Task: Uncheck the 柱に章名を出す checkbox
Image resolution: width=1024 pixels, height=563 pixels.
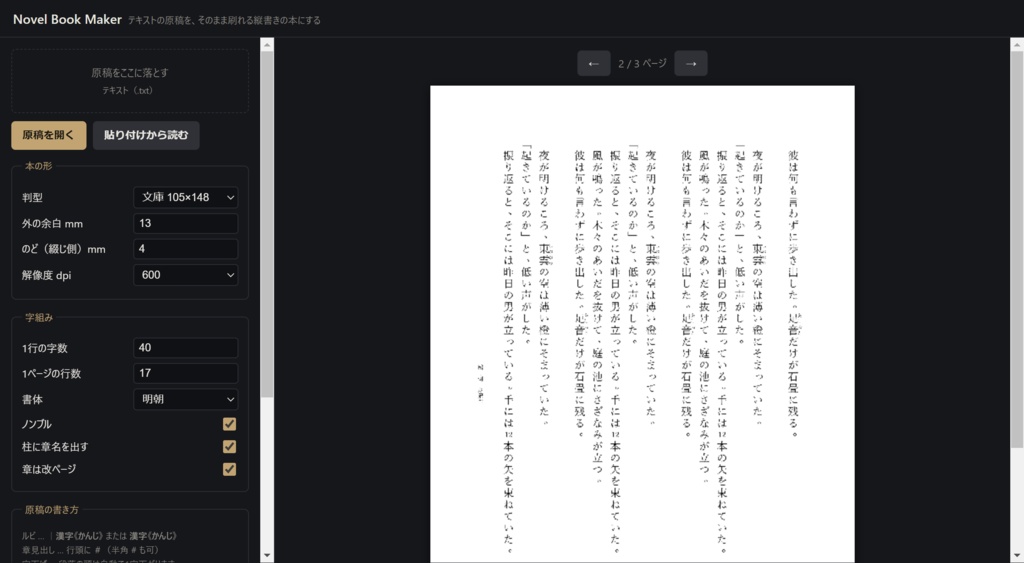Action: pos(229,447)
